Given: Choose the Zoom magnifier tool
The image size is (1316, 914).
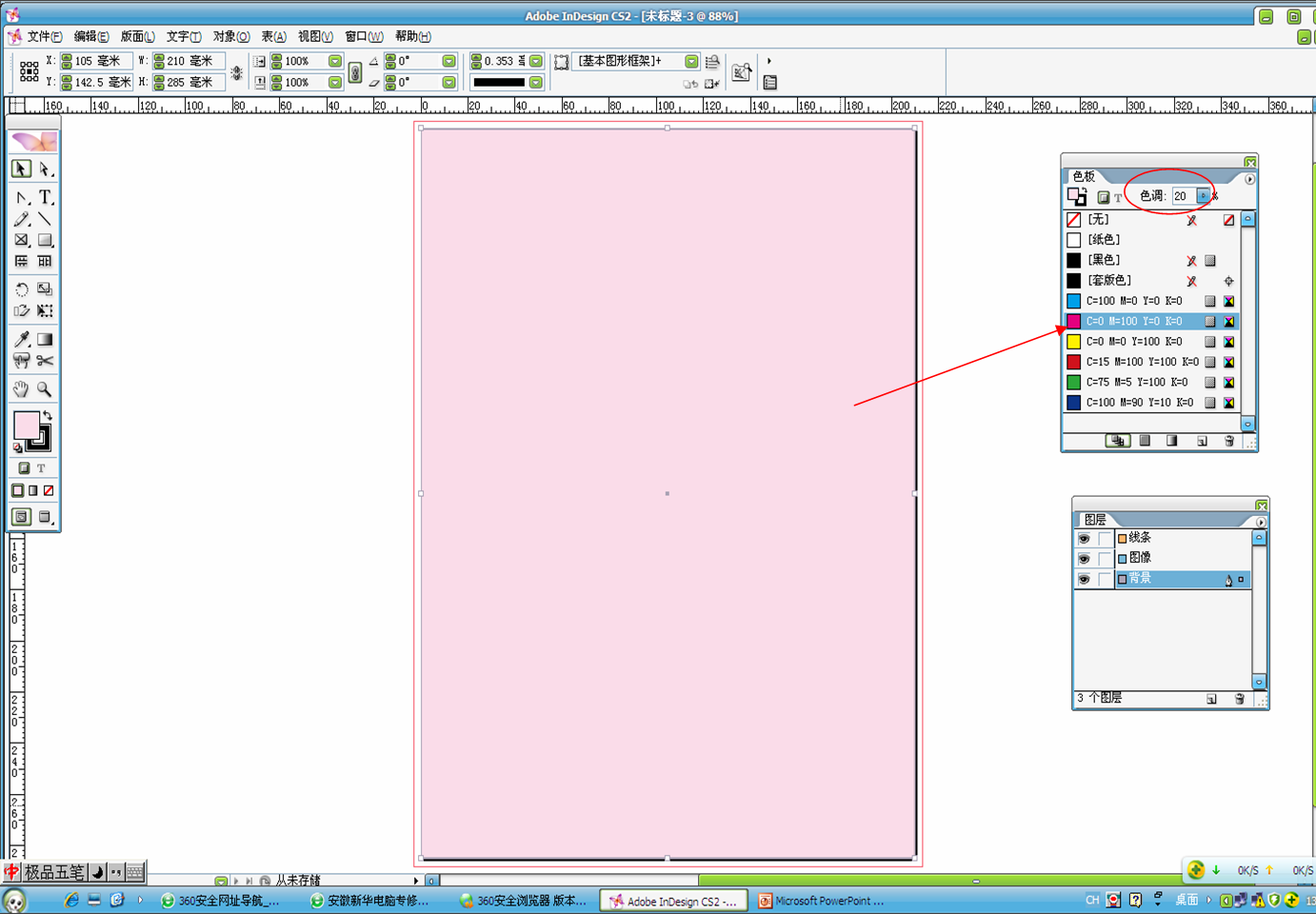Looking at the screenshot, I should [x=45, y=389].
